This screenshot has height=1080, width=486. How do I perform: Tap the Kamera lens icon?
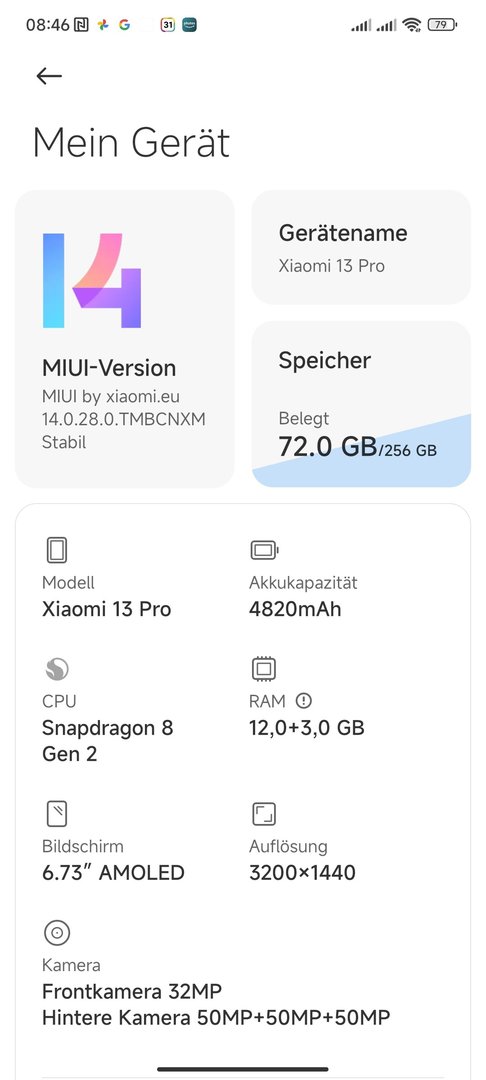click(57, 933)
